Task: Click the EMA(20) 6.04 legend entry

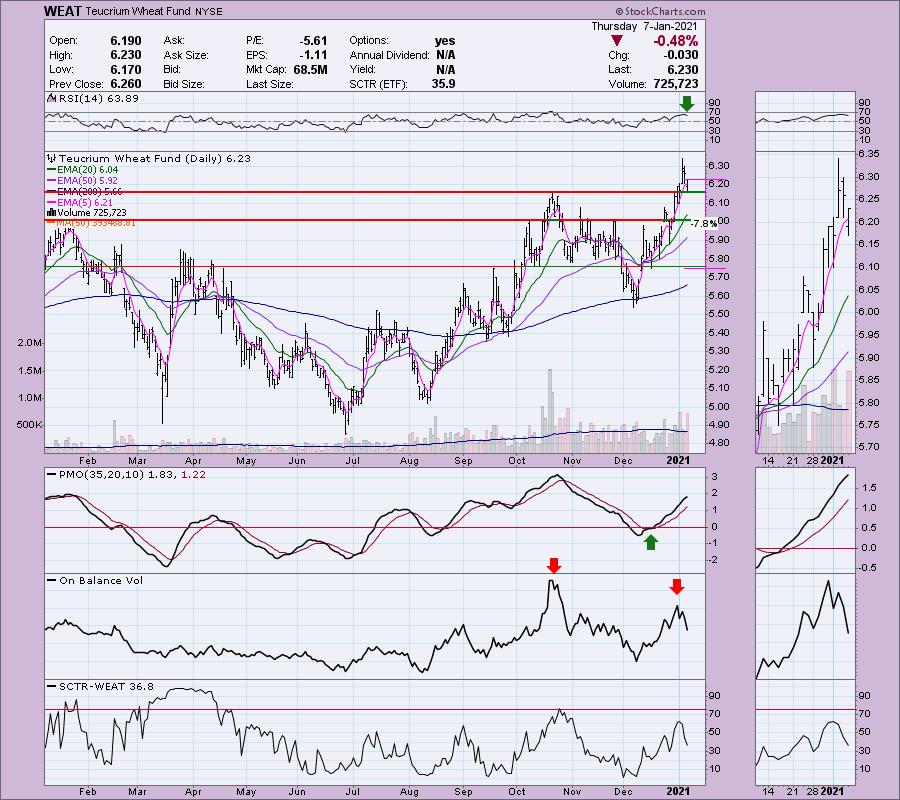Action: coord(87,170)
